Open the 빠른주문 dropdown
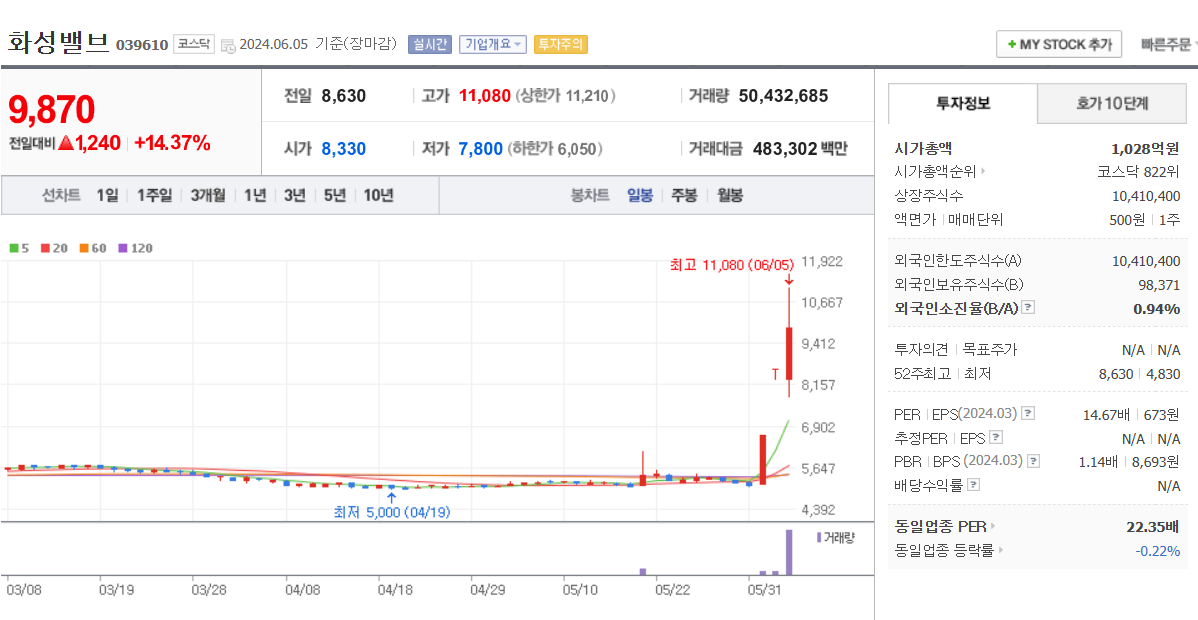Viewport: 1198px width, 620px height. (1169, 44)
